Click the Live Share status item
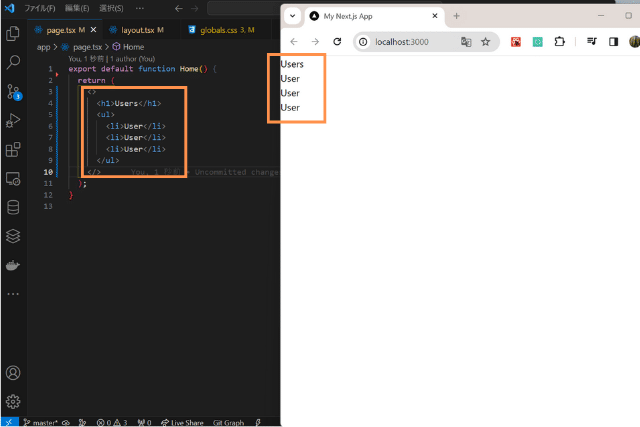The image size is (640, 427). 182,423
